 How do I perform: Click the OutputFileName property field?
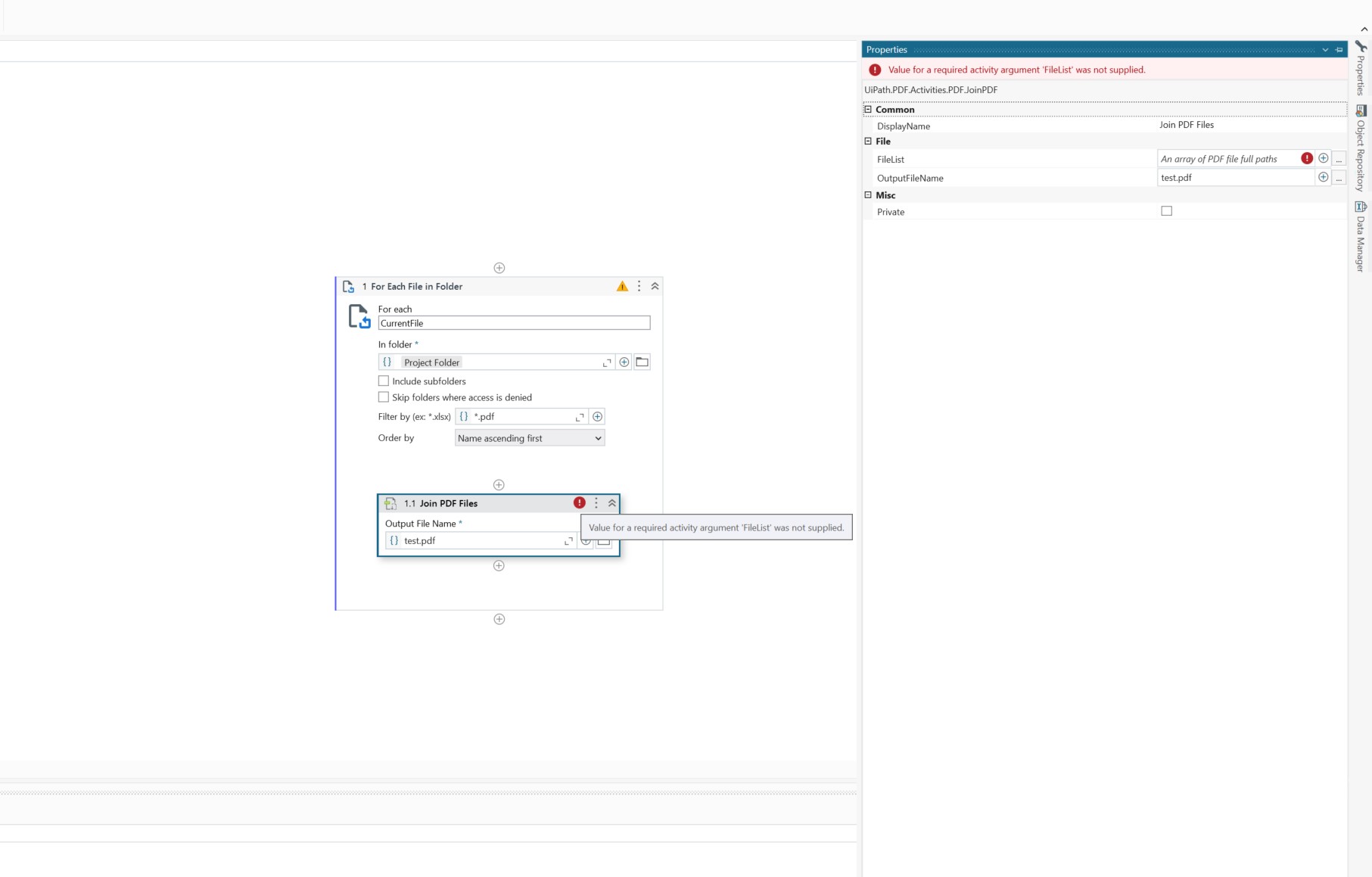1237,178
